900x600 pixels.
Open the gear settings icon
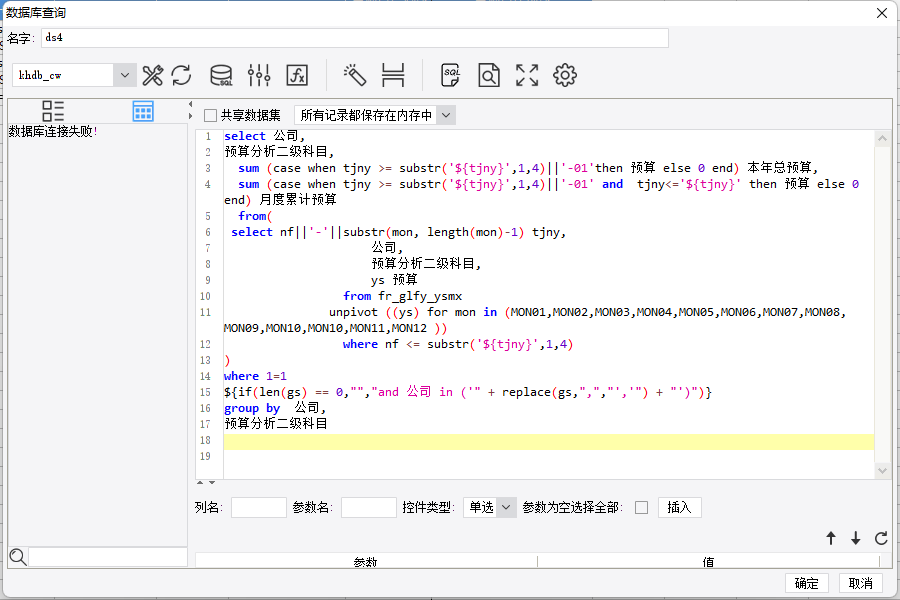(565, 75)
